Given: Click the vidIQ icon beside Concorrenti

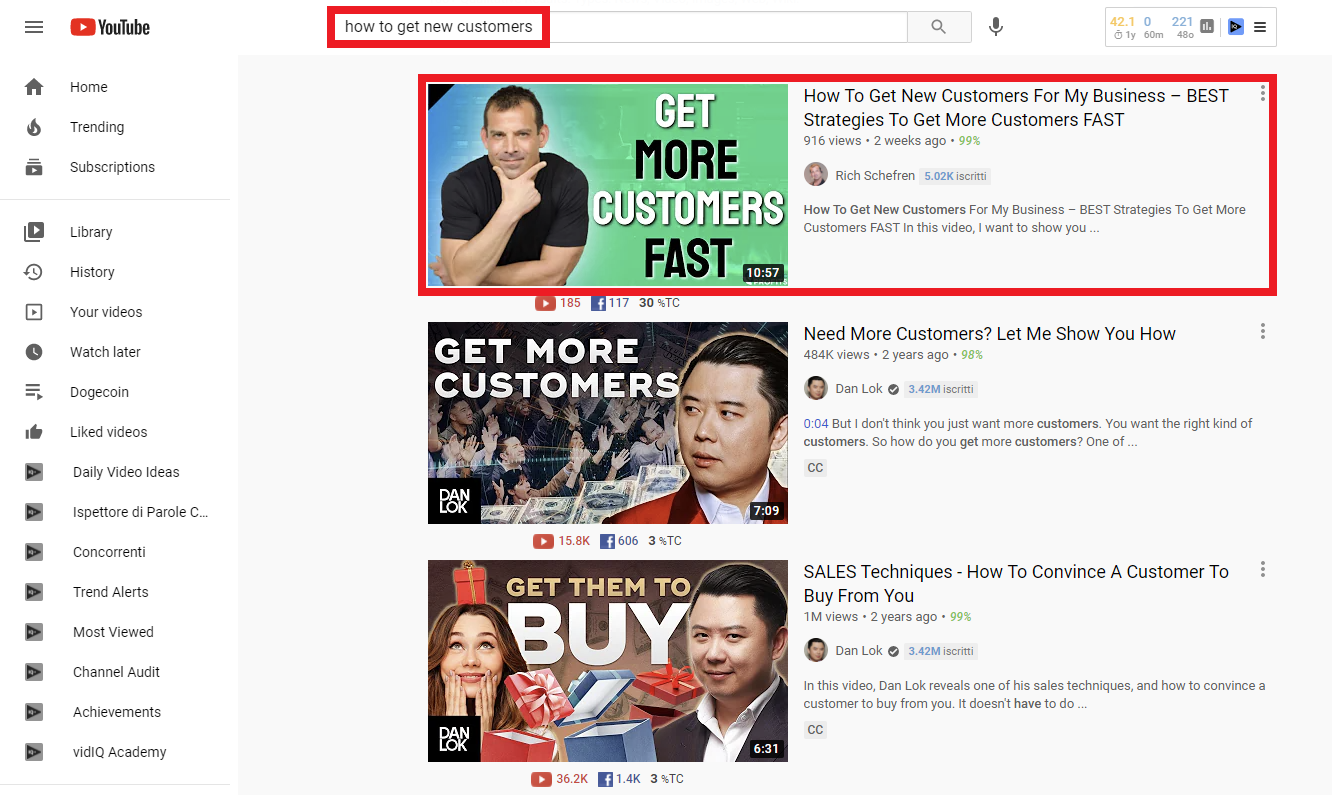Looking at the screenshot, I should (x=34, y=552).
